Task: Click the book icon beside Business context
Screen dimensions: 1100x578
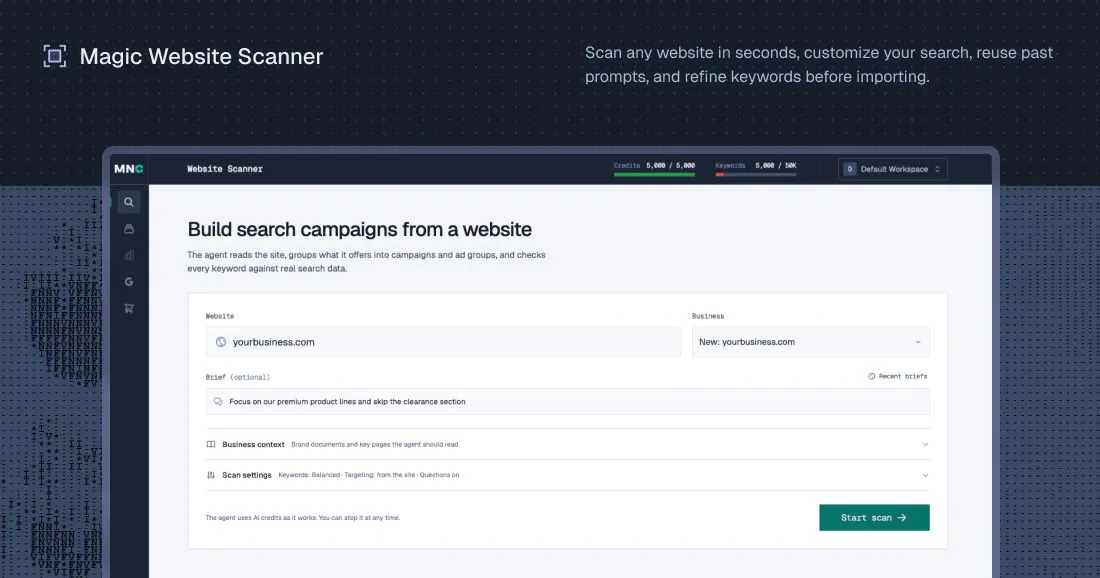Action: click(210, 445)
